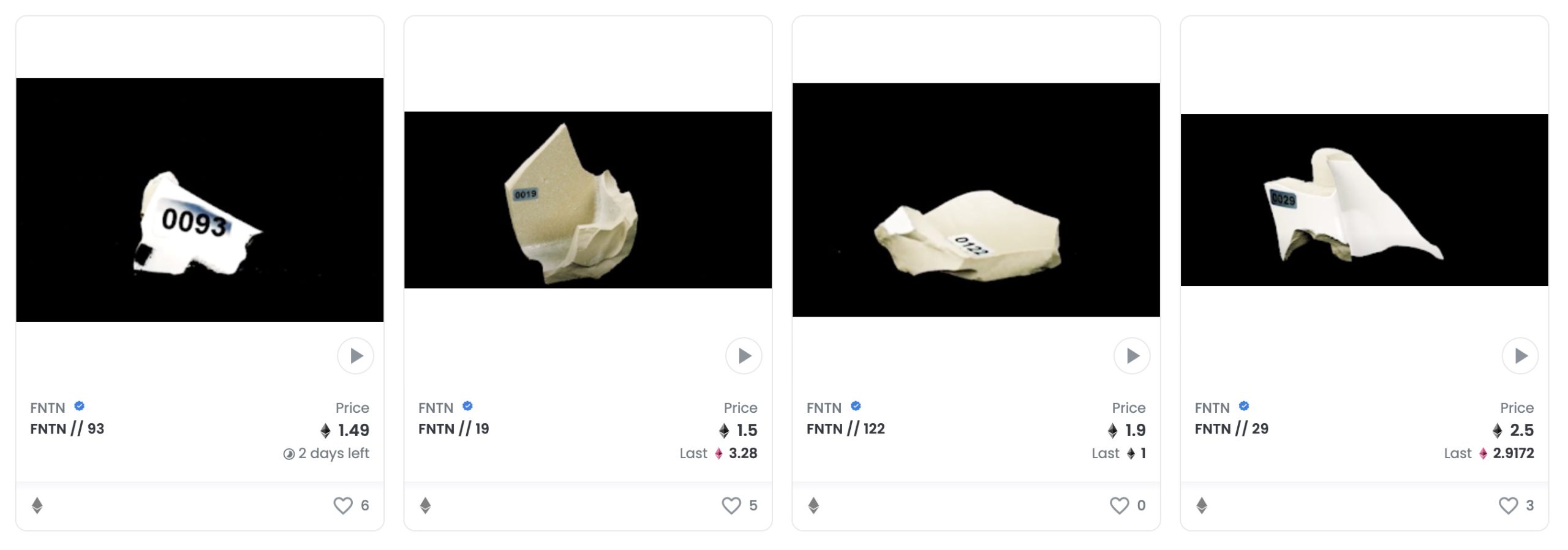Open FNTN collection link on the 29 card
This screenshot has width=1568, height=550.
pos(1212,408)
